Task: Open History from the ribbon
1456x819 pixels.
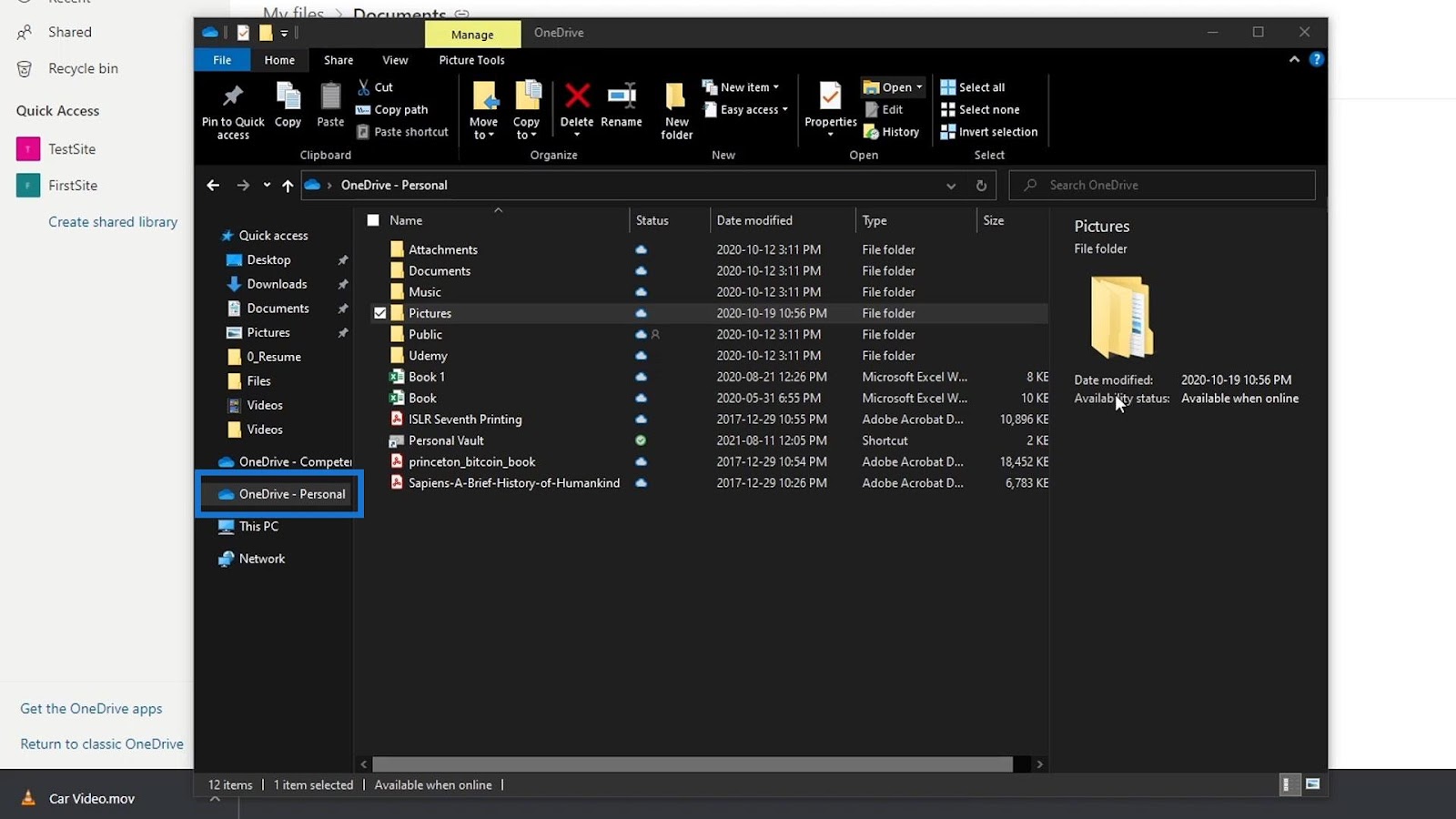Action: (x=892, y=132)
